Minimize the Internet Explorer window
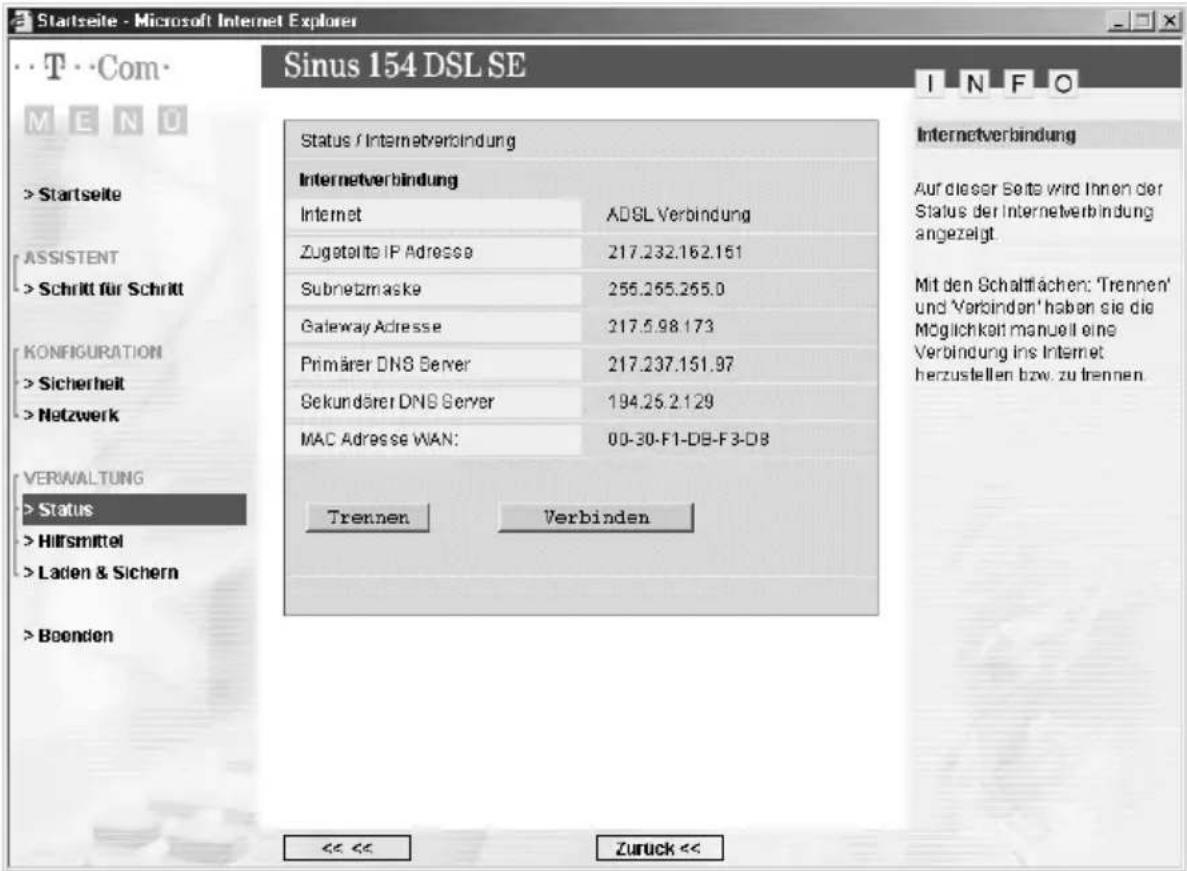1187x871 pixels. point(1119,21)
